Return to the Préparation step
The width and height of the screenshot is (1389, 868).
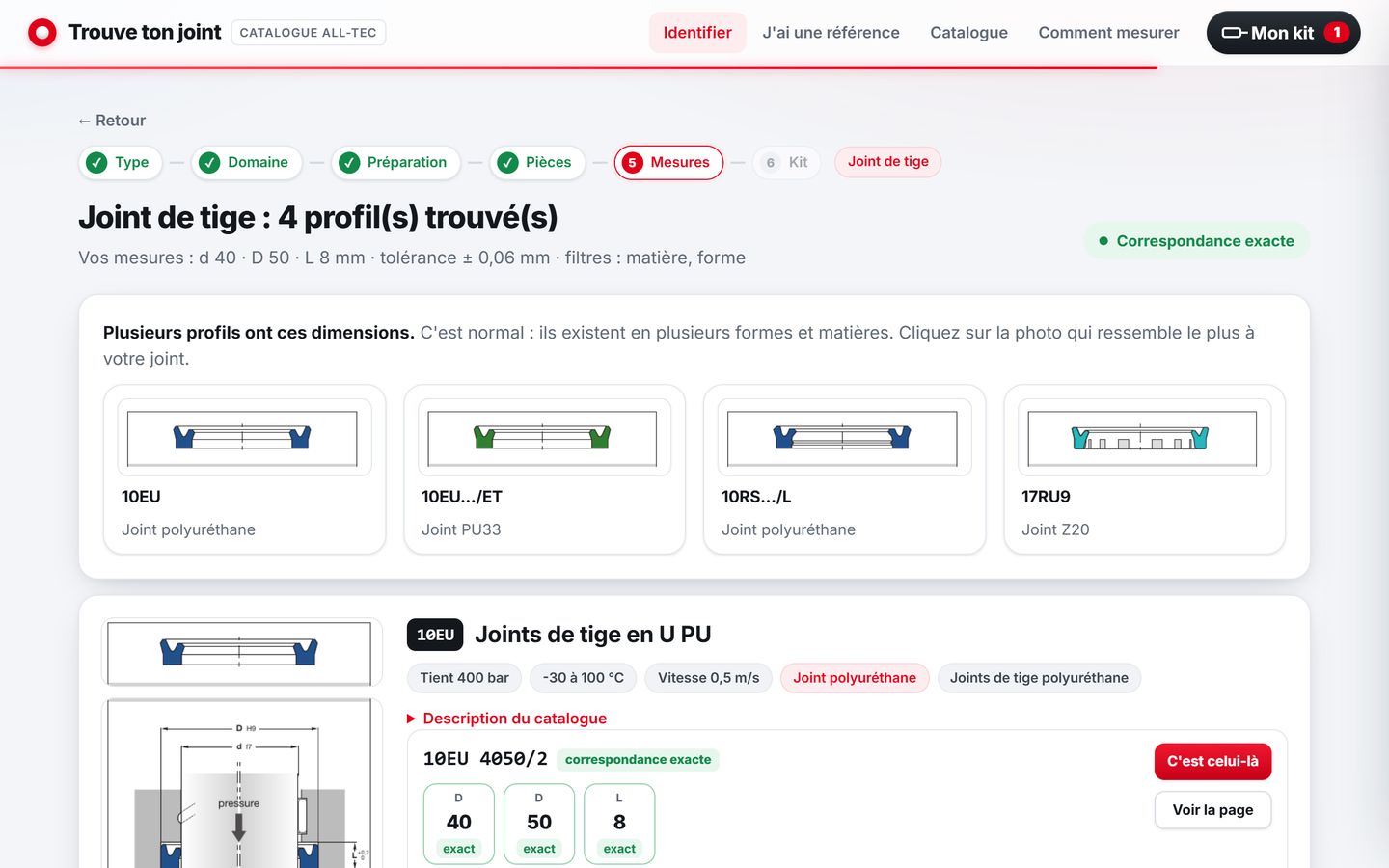click(x=395, y=162)
